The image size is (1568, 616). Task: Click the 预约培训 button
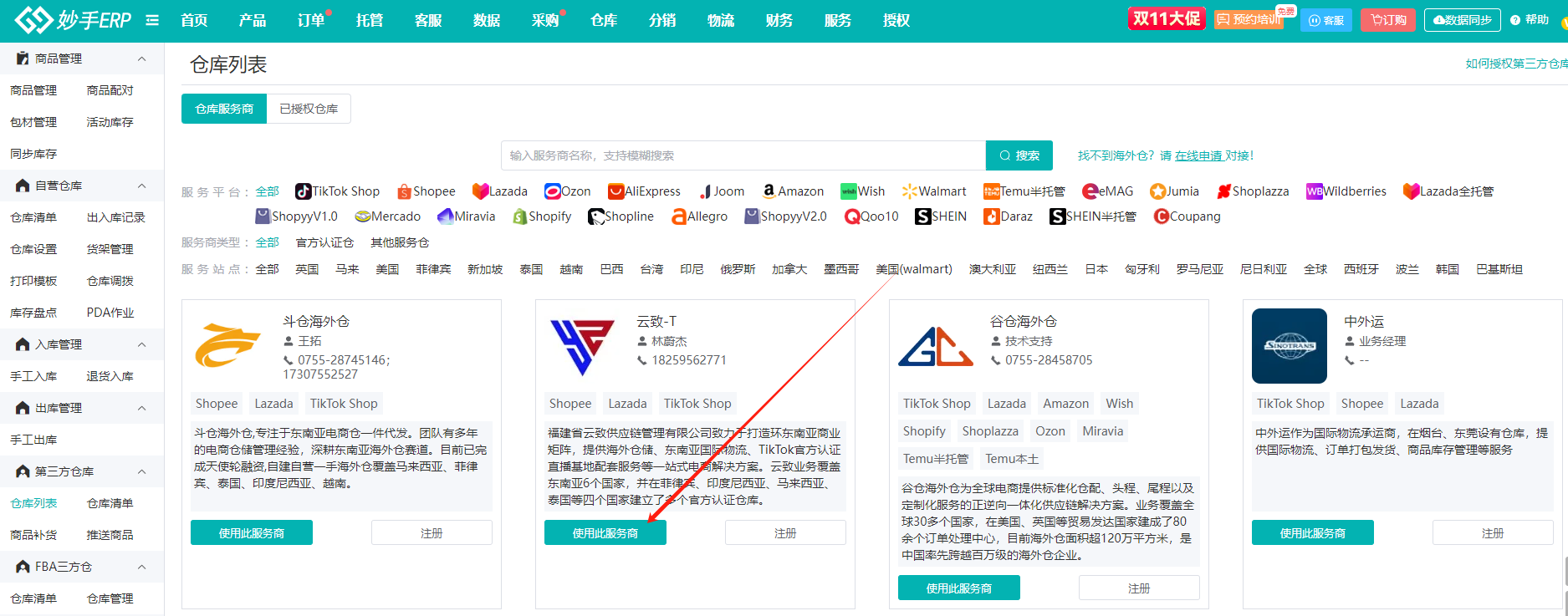[1249, 19]
